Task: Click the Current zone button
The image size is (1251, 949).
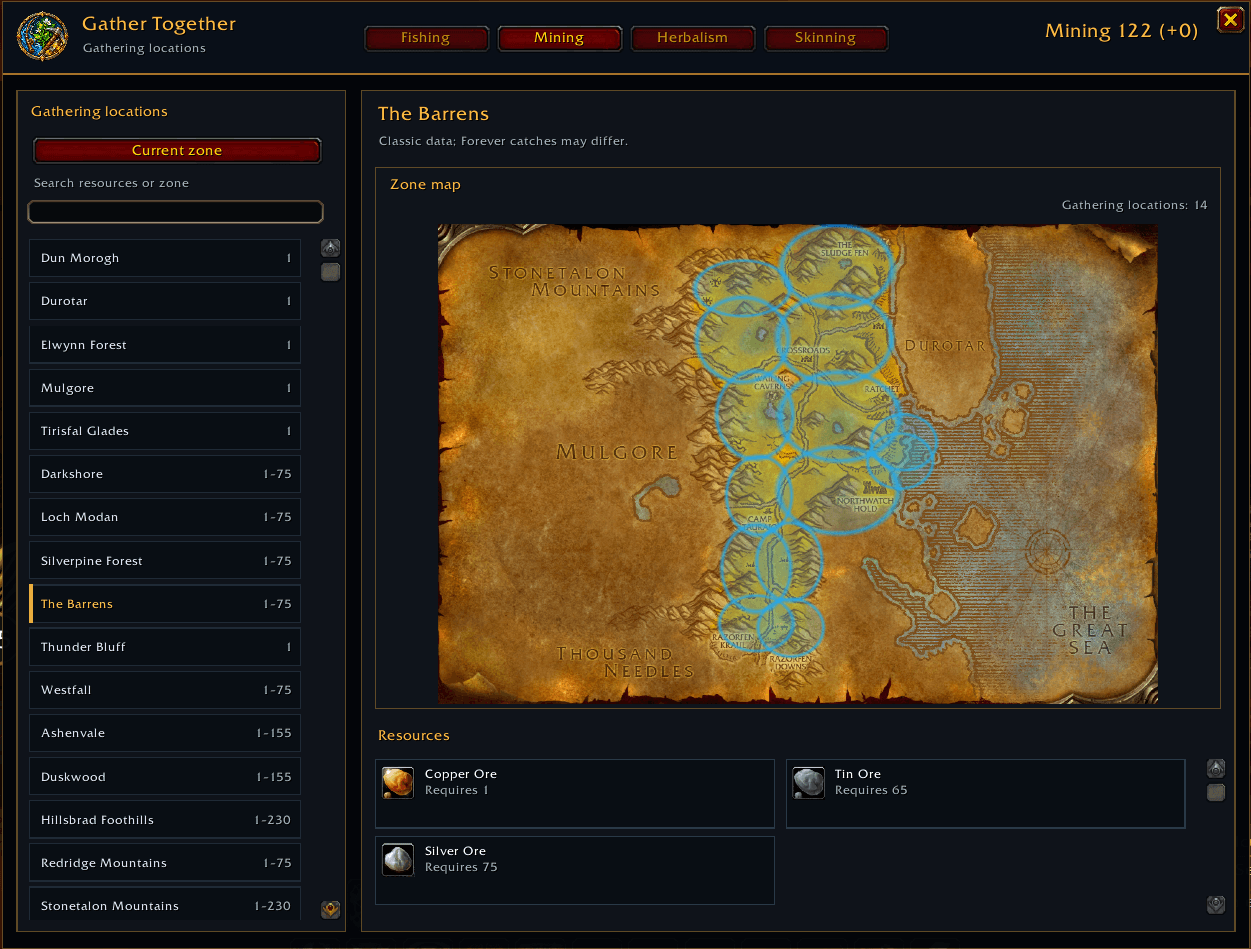Action: pos(177,150)
